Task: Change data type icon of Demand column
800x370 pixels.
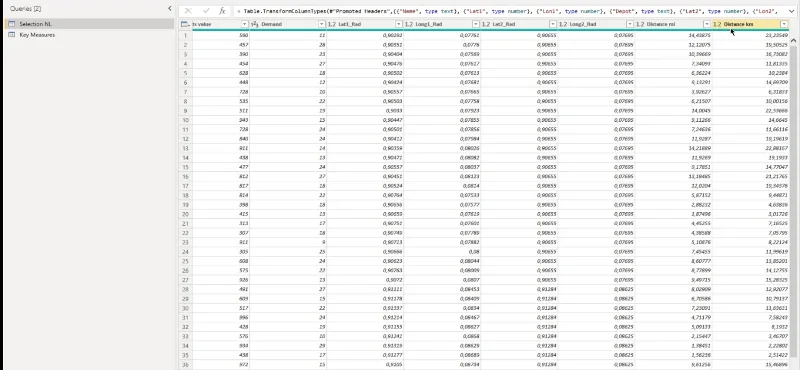Action: pos(255,24)
